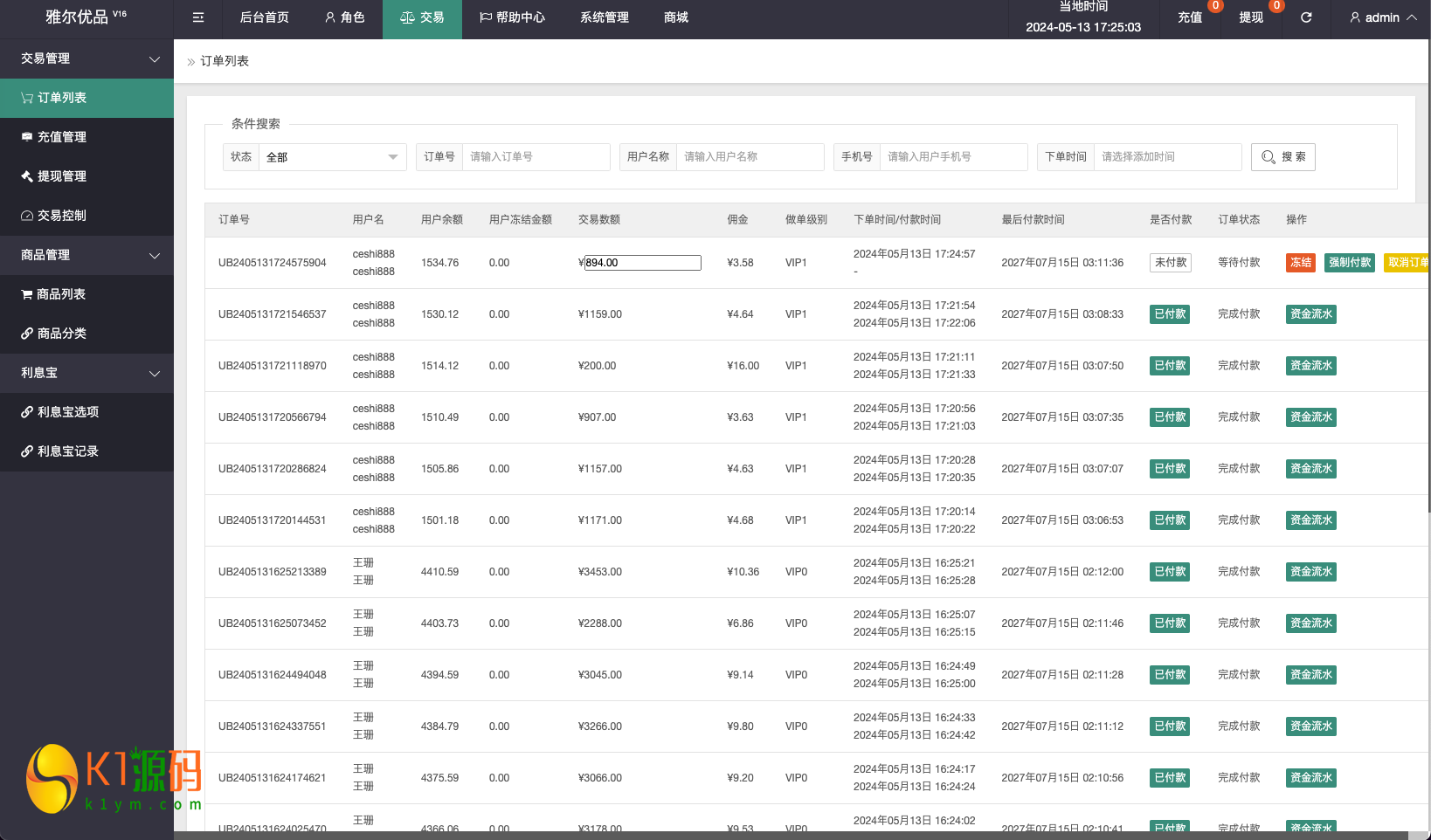Click the 订单号 search input field
The height and width of the screenshot is (840, 1431).
tap(536, 157)
